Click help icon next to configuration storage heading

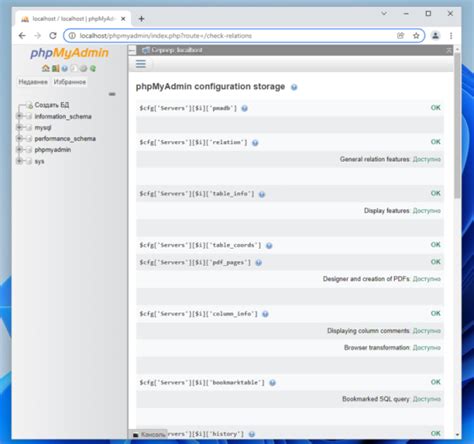click(294, 87)
